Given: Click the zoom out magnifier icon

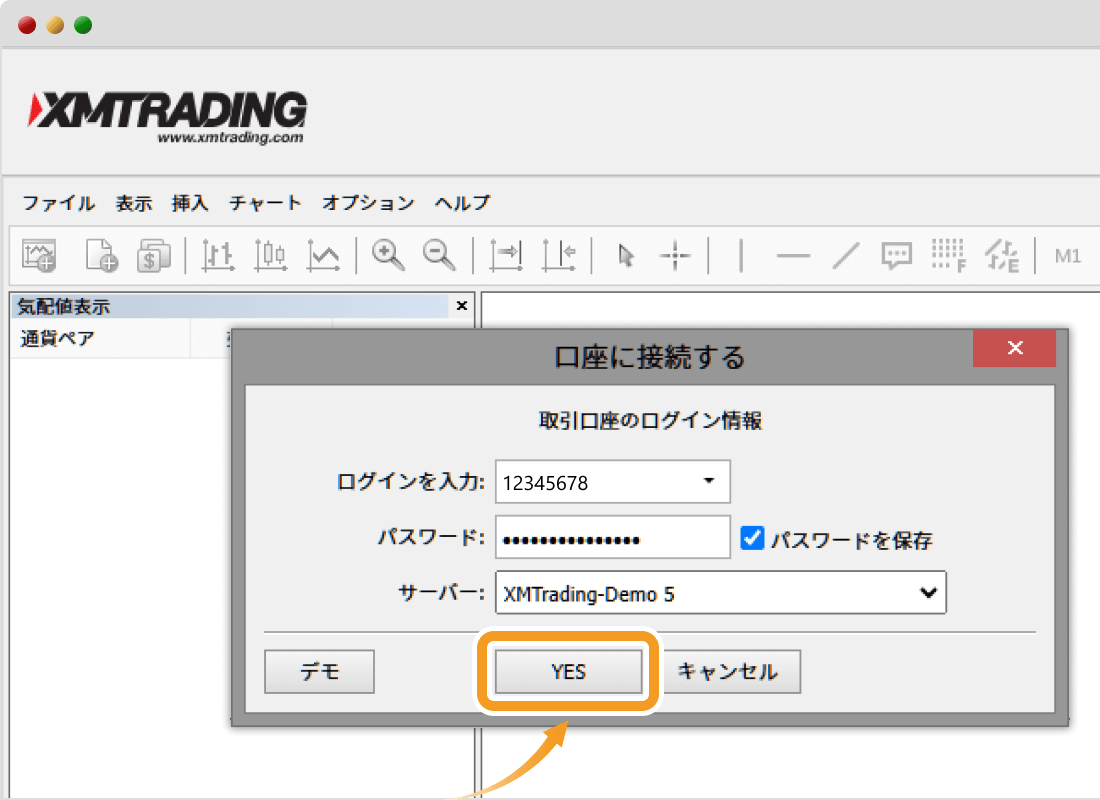Looking at the screenshot, I should (439, 255).
